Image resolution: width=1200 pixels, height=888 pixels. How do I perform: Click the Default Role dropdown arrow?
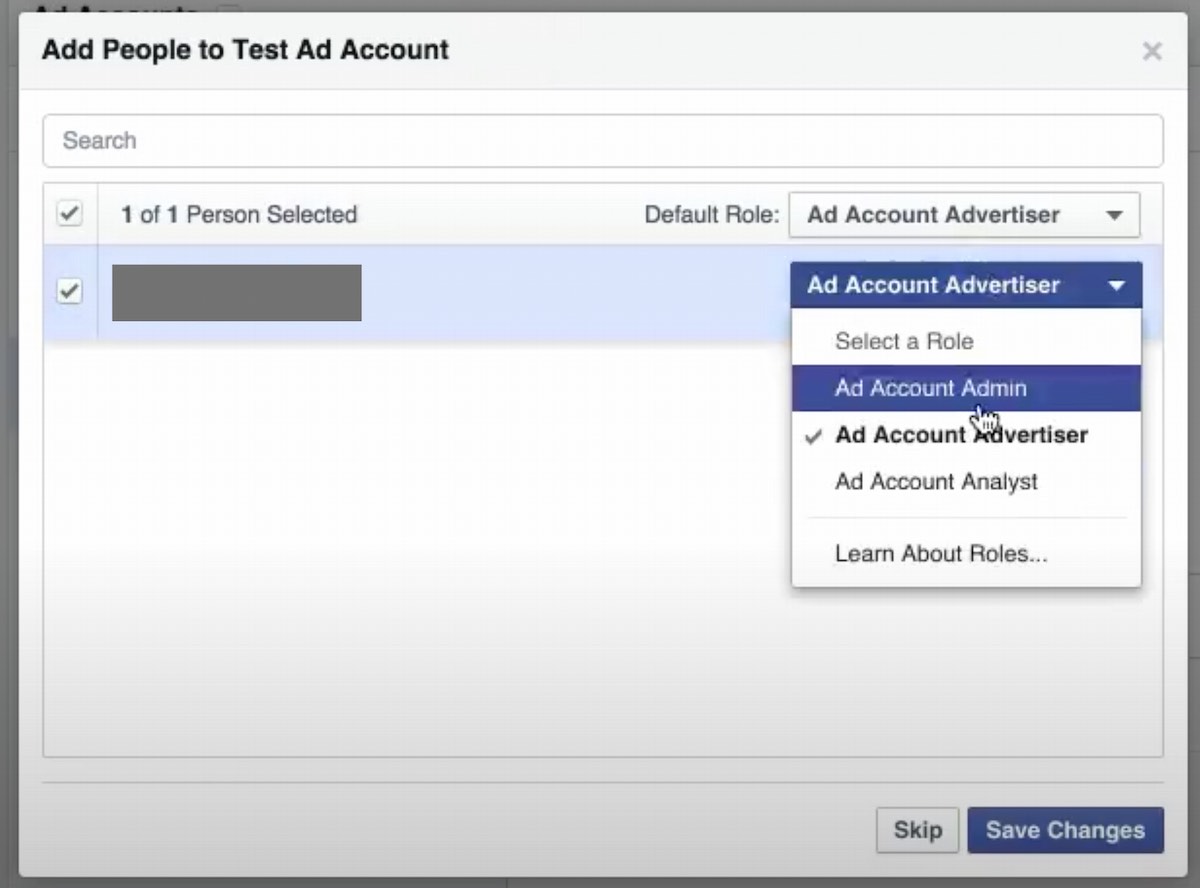1113,215
